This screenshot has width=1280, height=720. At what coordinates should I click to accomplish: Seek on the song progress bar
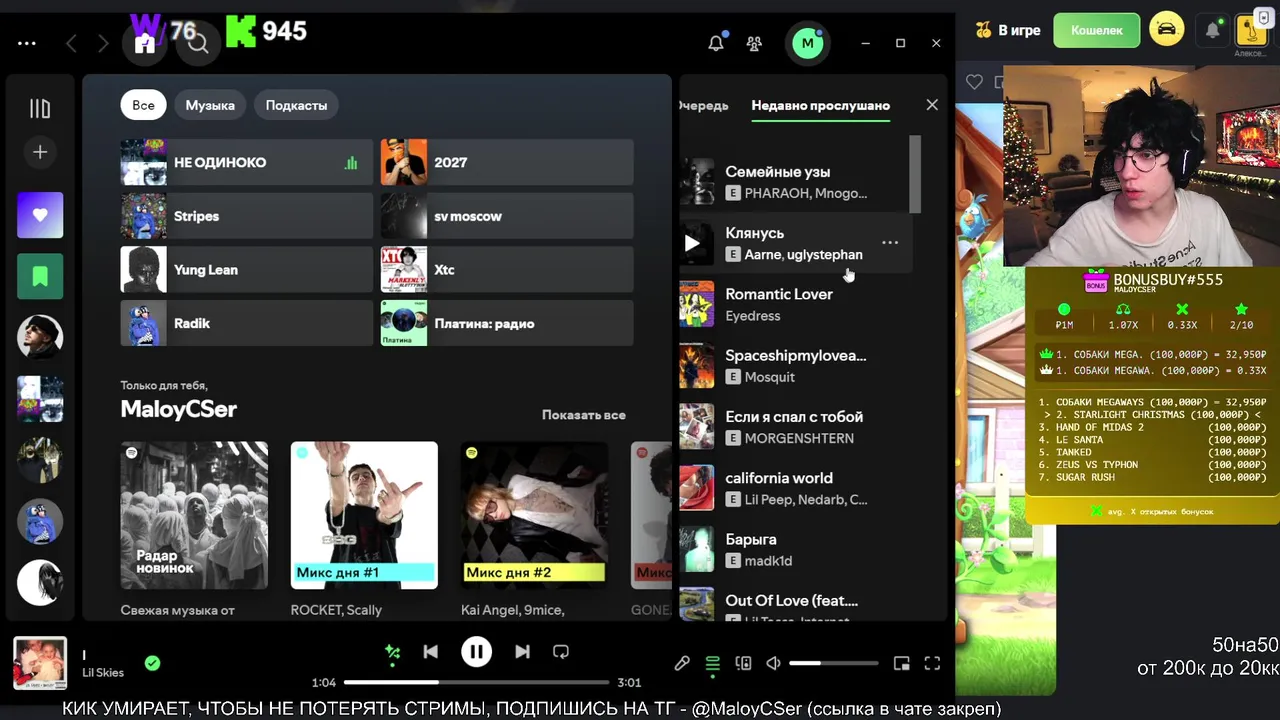point(476,682)
